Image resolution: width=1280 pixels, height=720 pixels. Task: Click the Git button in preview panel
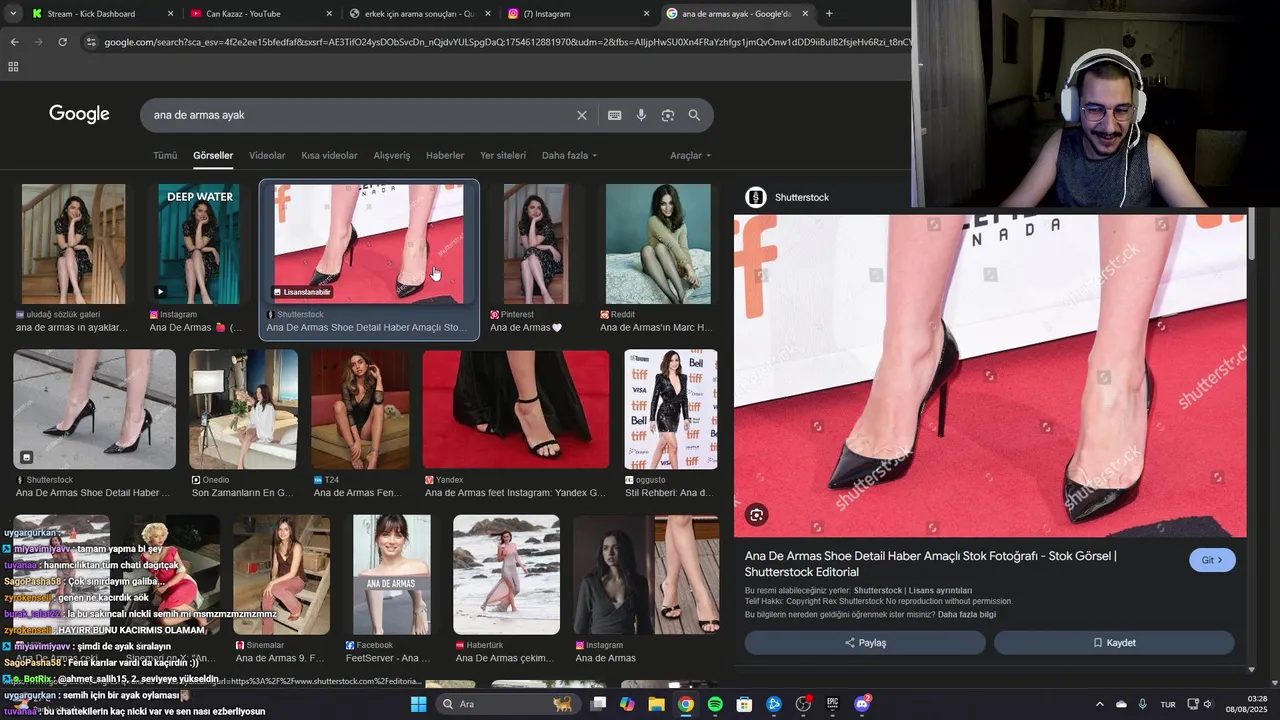[1212, 560]
